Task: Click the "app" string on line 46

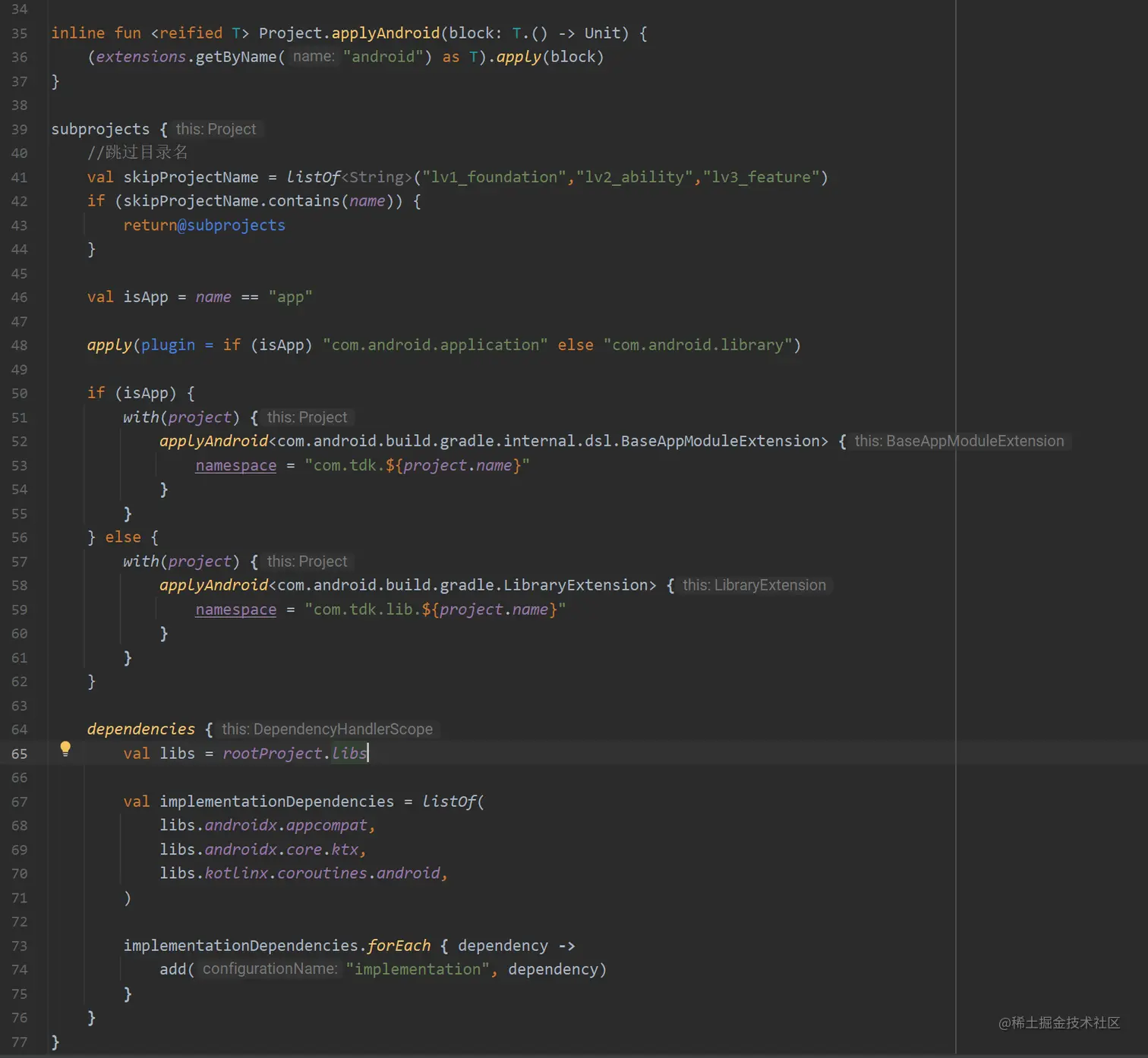Action: click(x=290, y=298)
